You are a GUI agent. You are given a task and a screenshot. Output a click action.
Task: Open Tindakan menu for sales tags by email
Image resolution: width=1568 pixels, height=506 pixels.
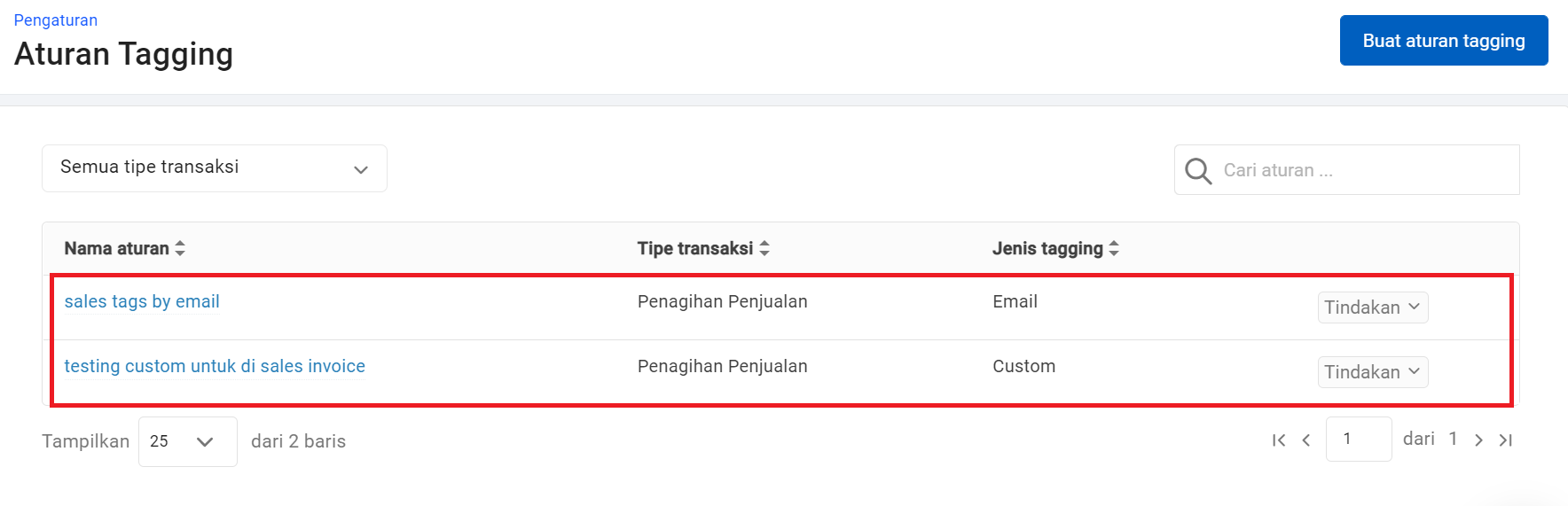(1372, 307)
